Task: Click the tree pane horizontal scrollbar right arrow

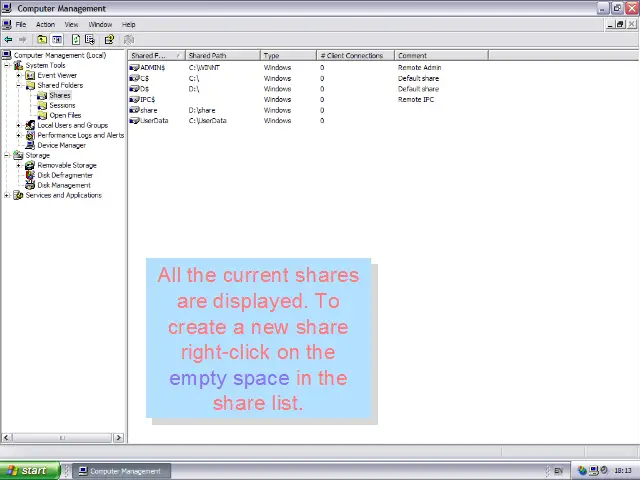Action: point(119,437)
